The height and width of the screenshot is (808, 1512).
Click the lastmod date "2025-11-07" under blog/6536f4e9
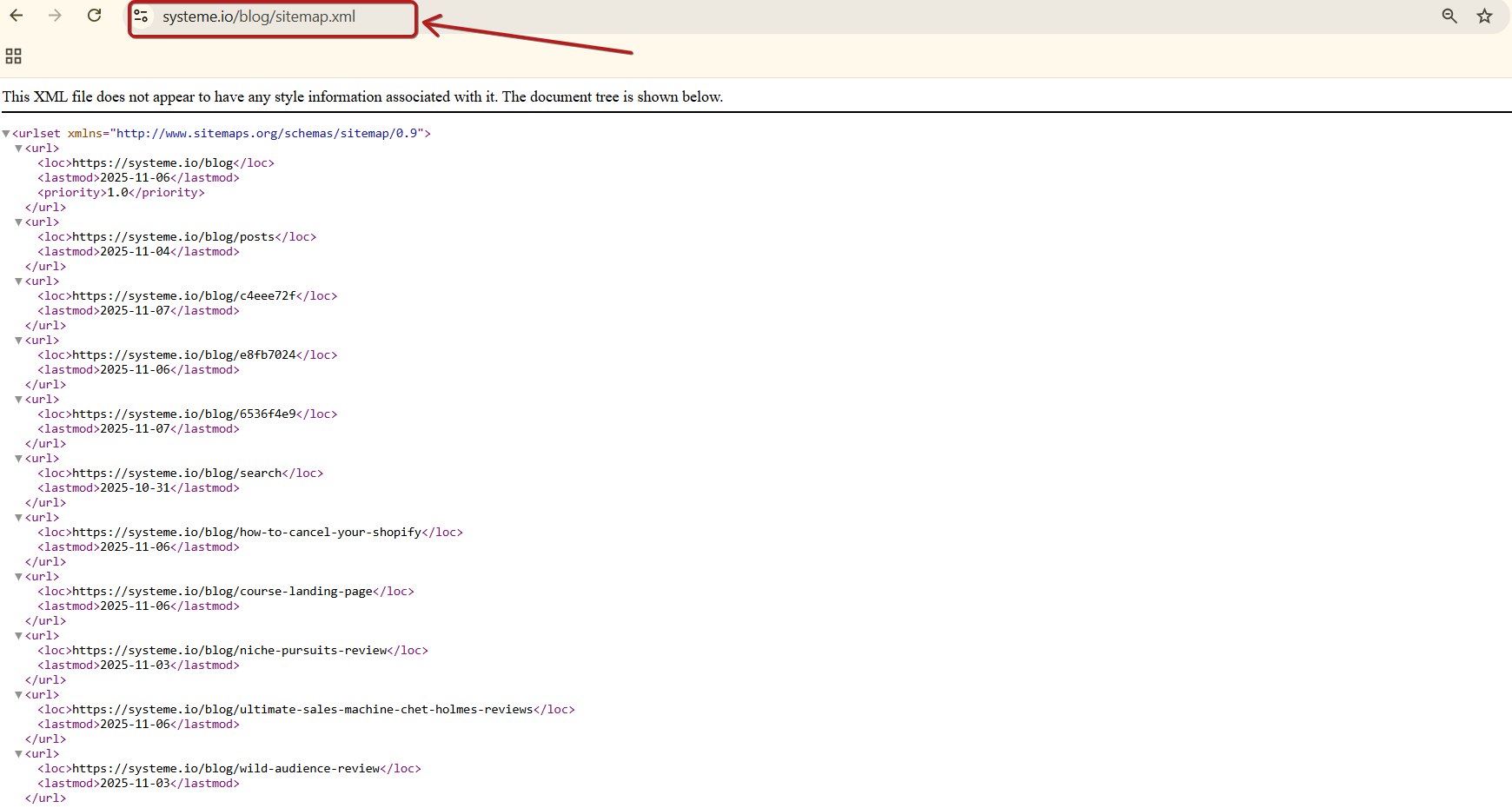136,429
